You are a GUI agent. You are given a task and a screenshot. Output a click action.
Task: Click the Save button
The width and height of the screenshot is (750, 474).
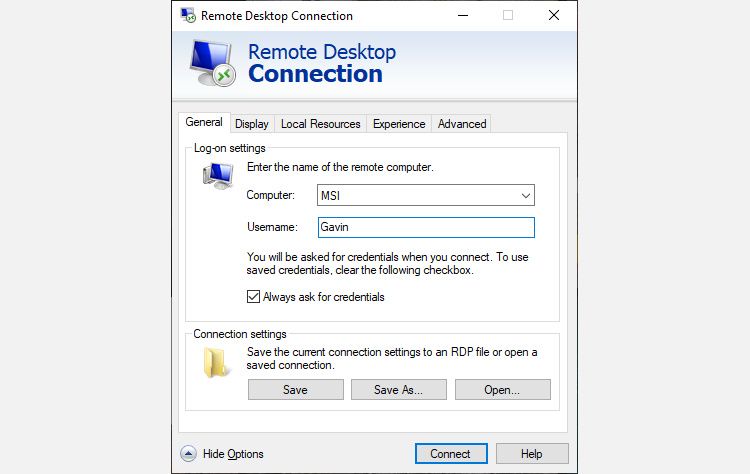[x=296, y=390]
